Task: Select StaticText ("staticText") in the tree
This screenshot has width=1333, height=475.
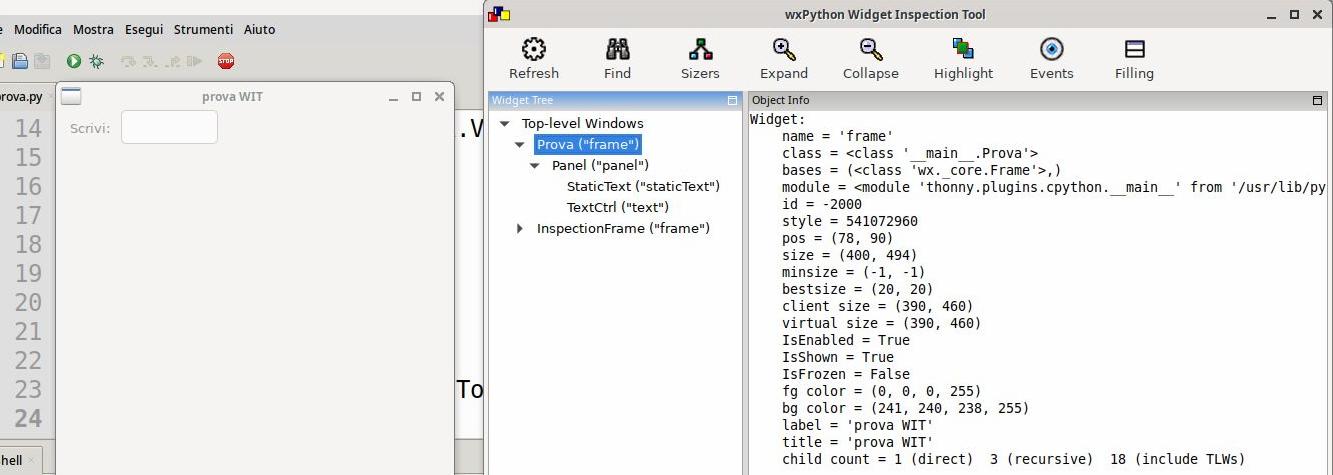Action: coord(643,187)
